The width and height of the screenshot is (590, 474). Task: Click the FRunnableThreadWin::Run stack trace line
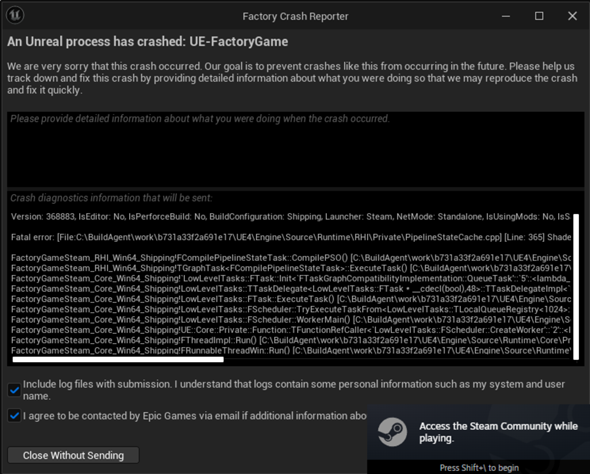(x=291, y=351)
